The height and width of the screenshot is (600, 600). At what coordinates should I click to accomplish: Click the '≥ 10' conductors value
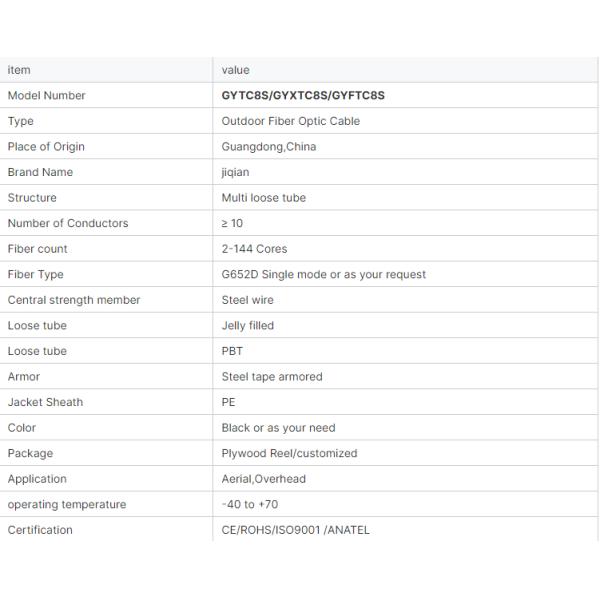pyautogui.click(x=232, y=223)
